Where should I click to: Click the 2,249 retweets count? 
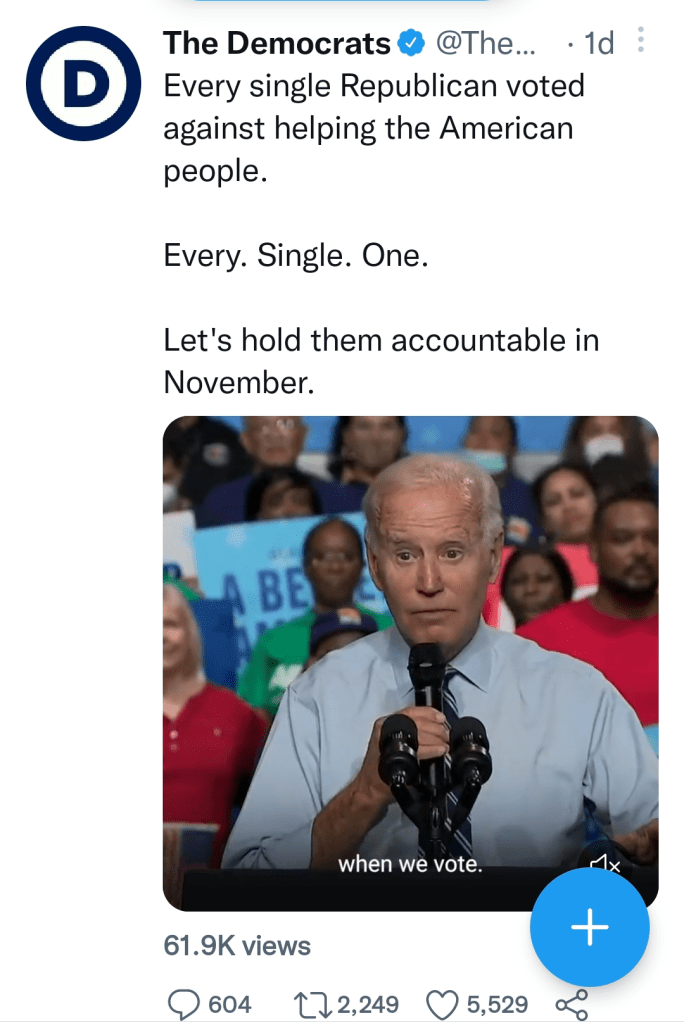click(368, 1004)
